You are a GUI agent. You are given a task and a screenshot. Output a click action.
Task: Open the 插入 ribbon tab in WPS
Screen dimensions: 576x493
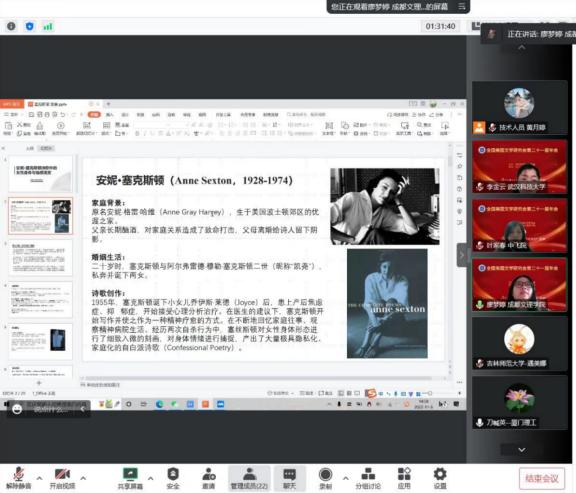pyautogui.click(x=109, y=115)
